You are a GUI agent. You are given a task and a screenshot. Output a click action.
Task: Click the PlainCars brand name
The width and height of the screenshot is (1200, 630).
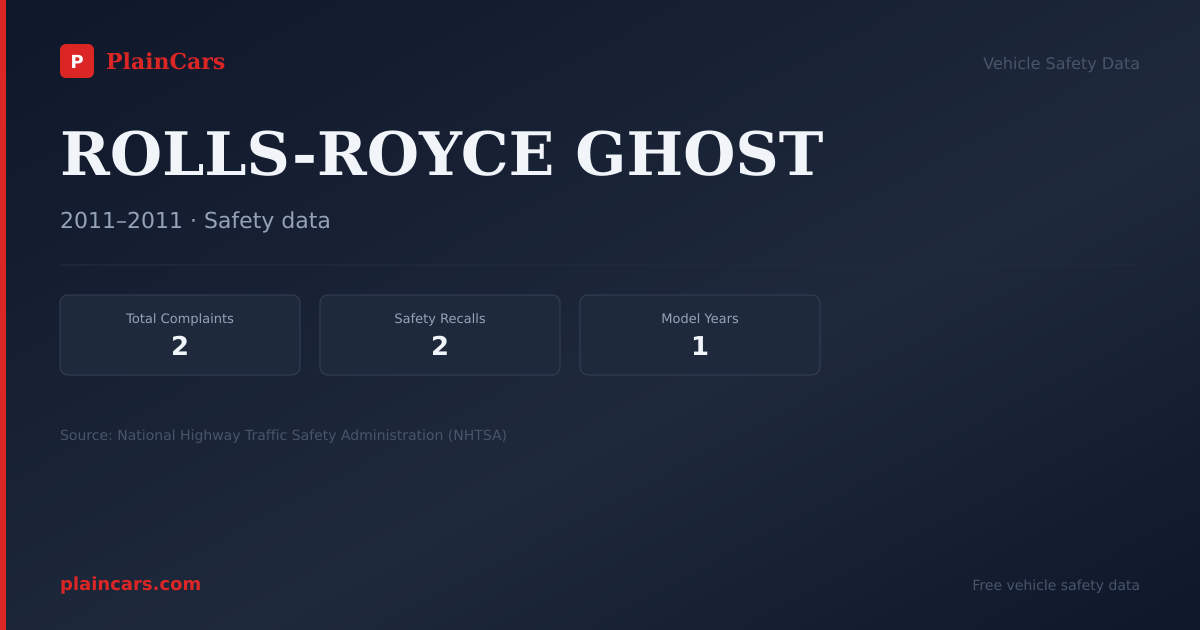point(165,62)
